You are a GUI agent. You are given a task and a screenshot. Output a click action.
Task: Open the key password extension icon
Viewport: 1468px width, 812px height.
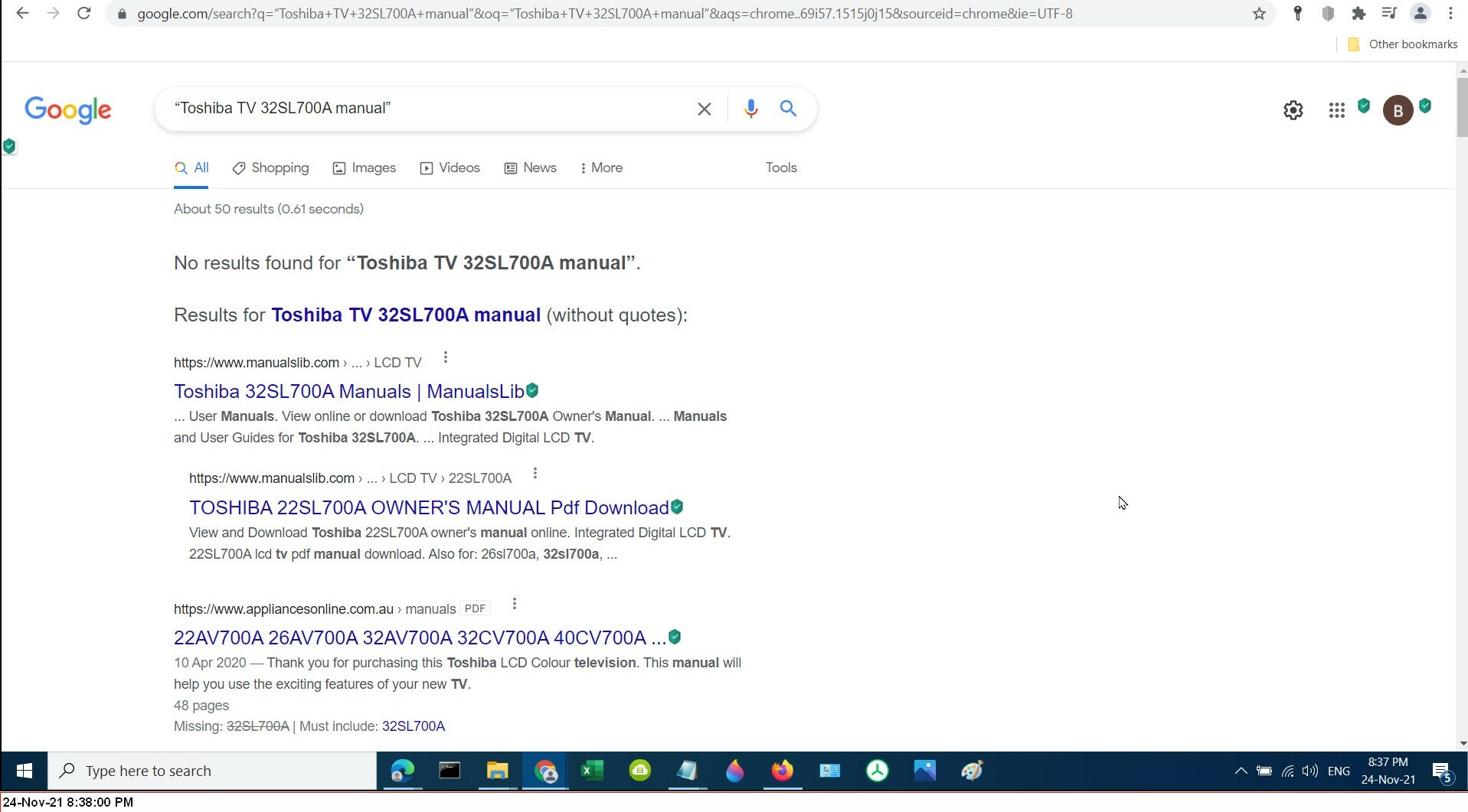tap(1297, 13)
